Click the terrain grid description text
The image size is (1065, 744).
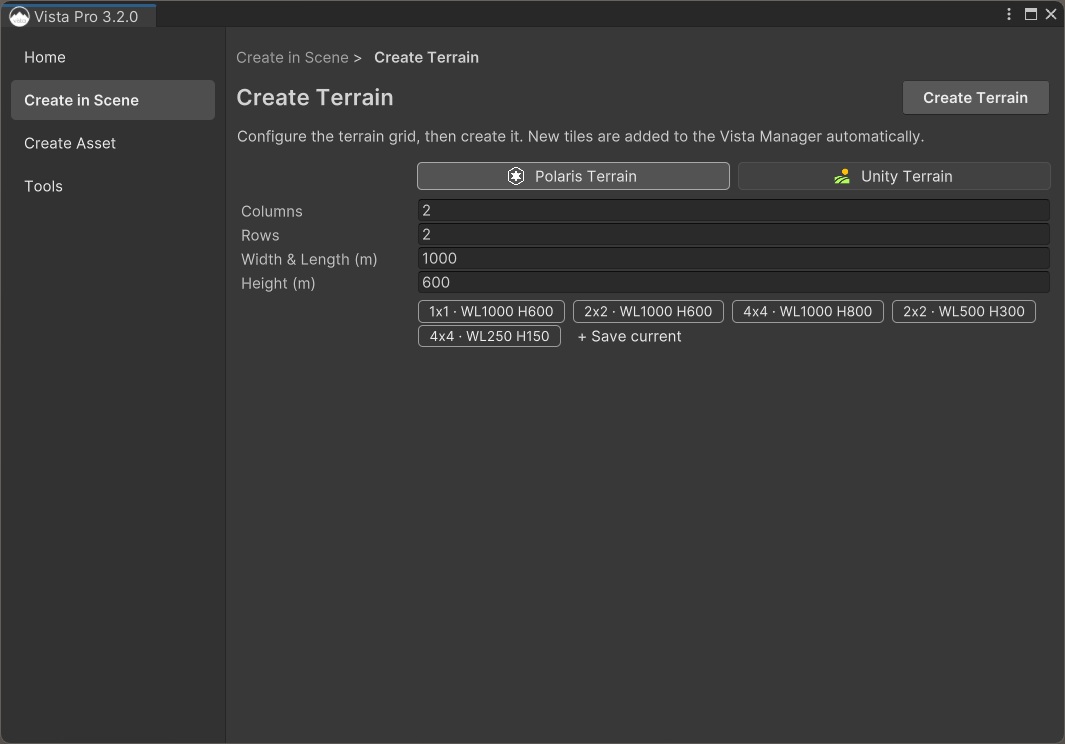coord(580,137)
